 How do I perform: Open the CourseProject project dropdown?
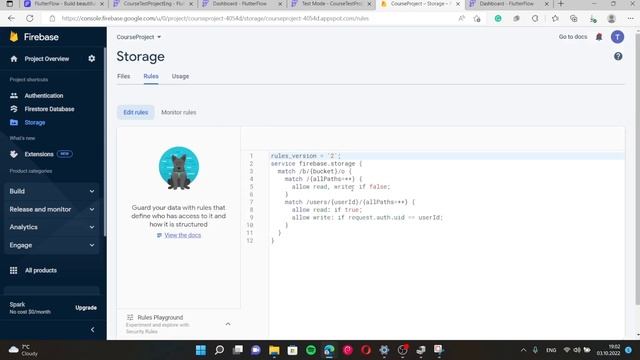click(x=139, y=37)
